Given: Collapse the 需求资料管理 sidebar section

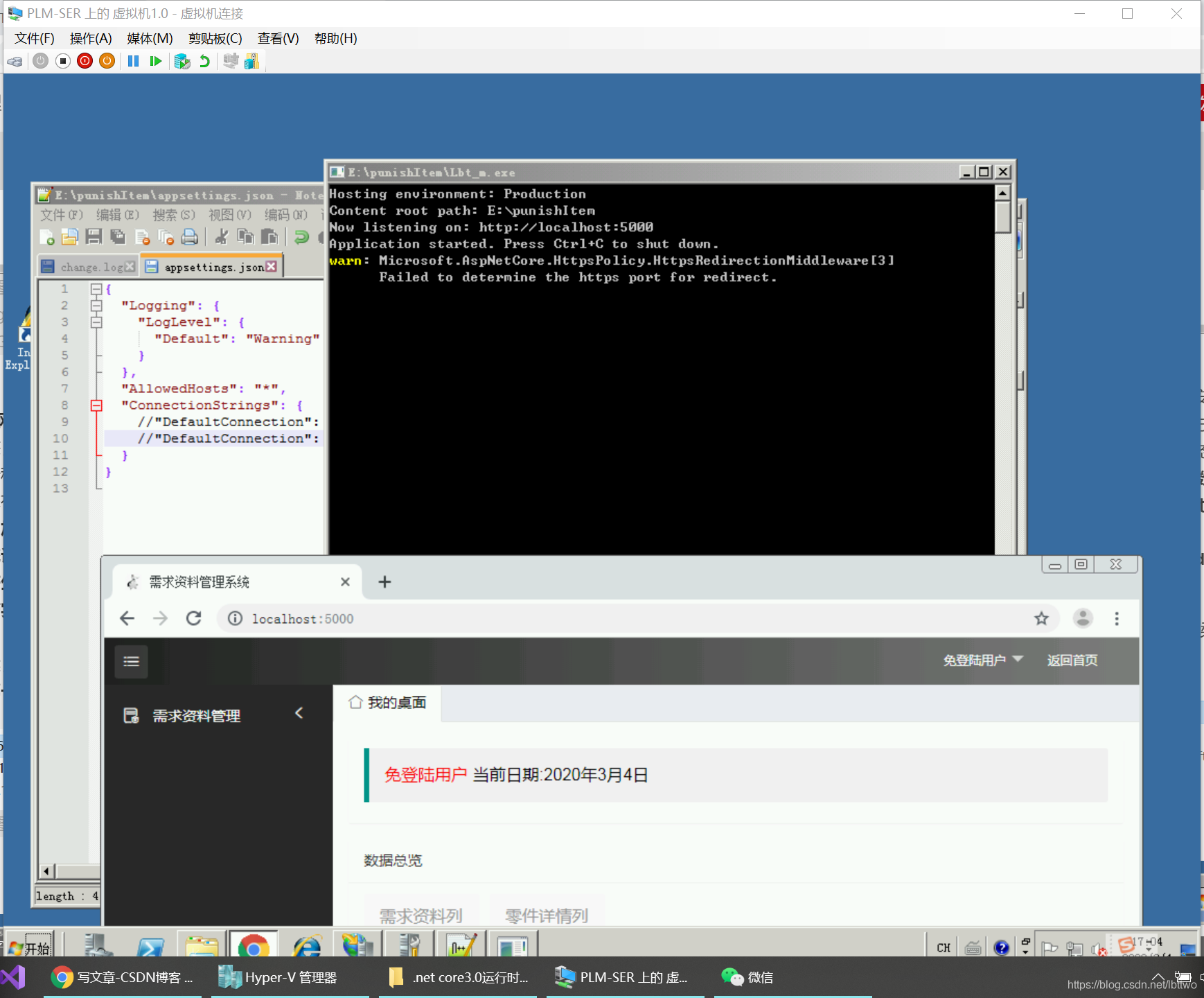Looking at the screenshot, I should (x=299, y=713).
